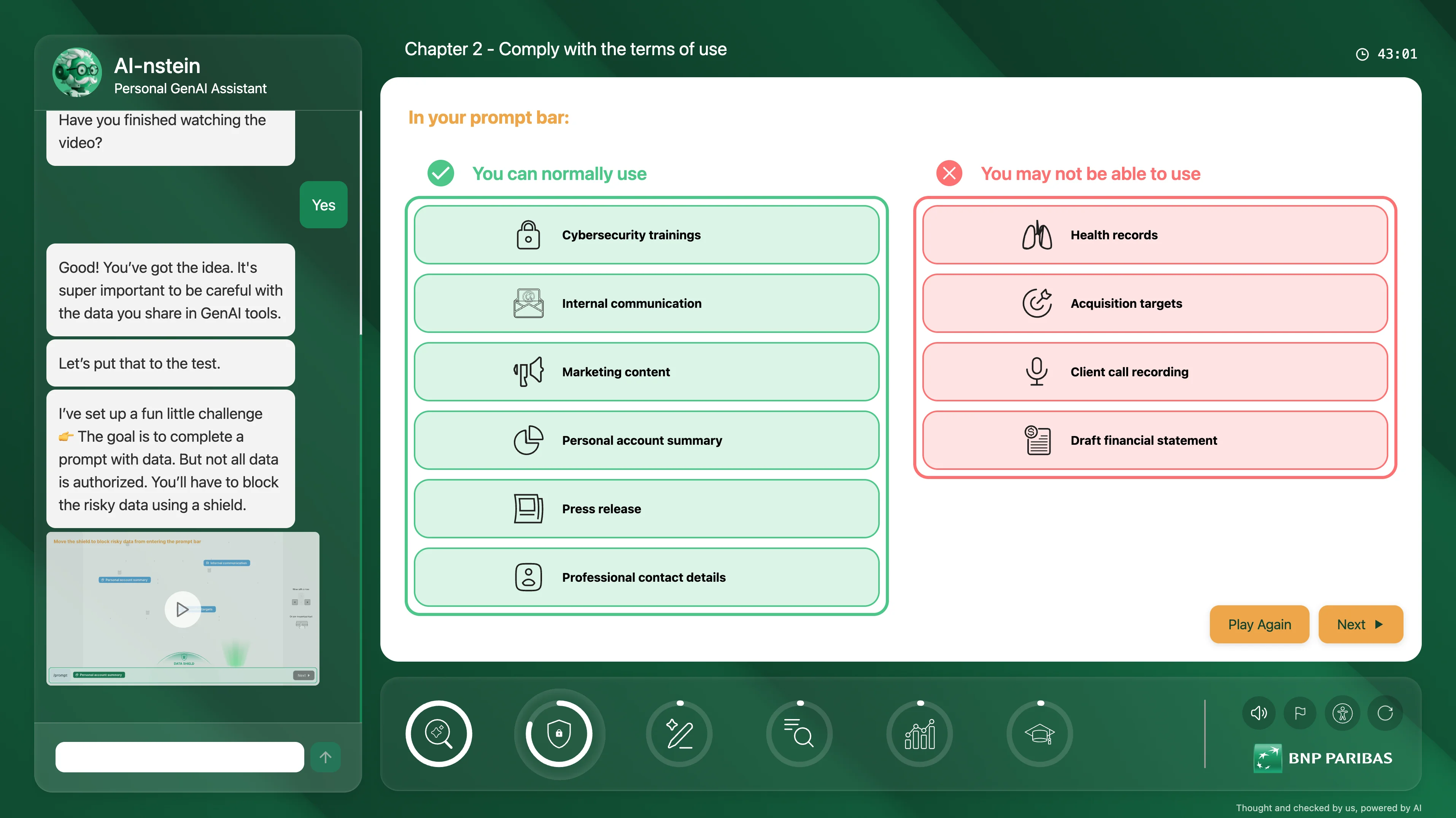Click the Yes reply bubble

click(x=323, y=205)
